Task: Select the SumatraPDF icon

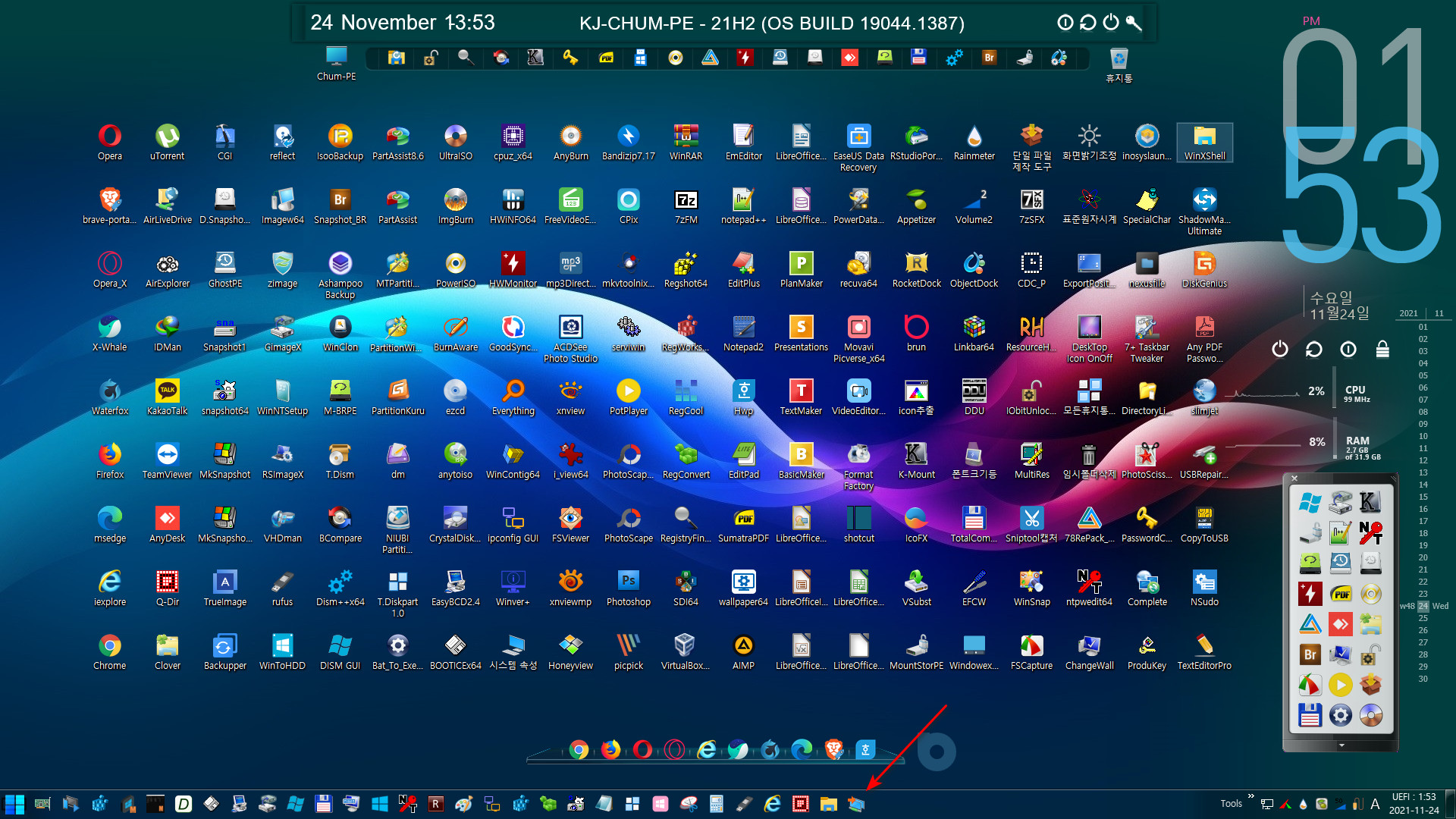Action: [x=743, y=525]
